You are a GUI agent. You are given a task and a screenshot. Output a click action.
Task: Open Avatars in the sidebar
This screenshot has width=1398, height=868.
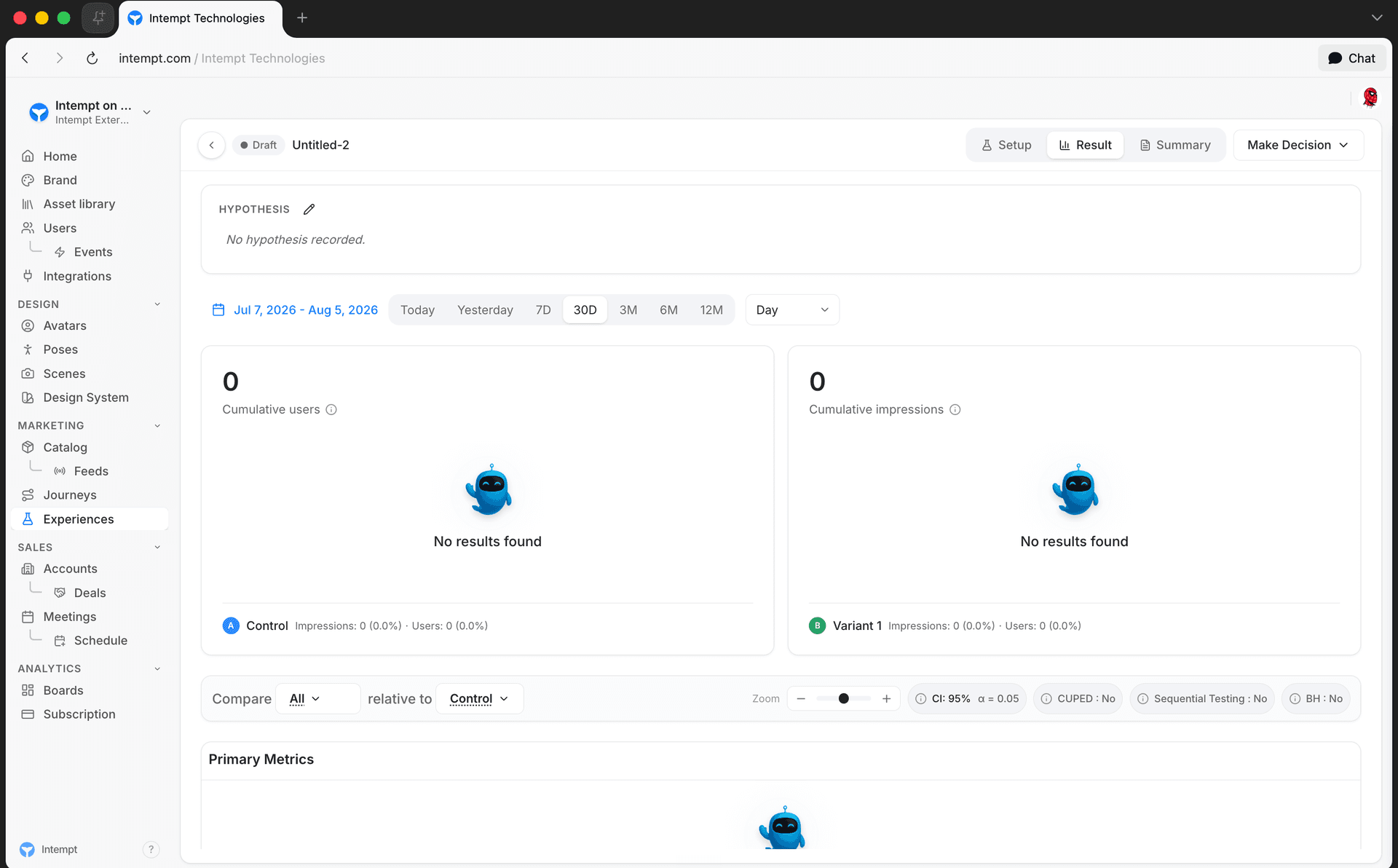90,325
